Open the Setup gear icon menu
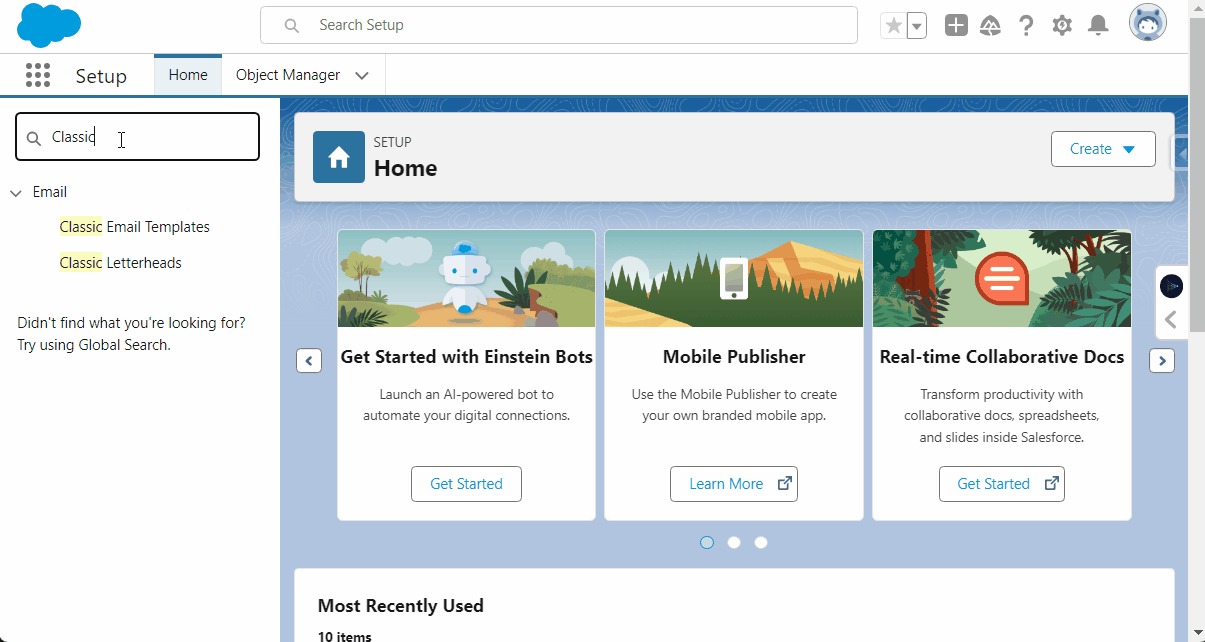The height and width of the screenshot is (642, 1205). click(x=1062, y=26)
